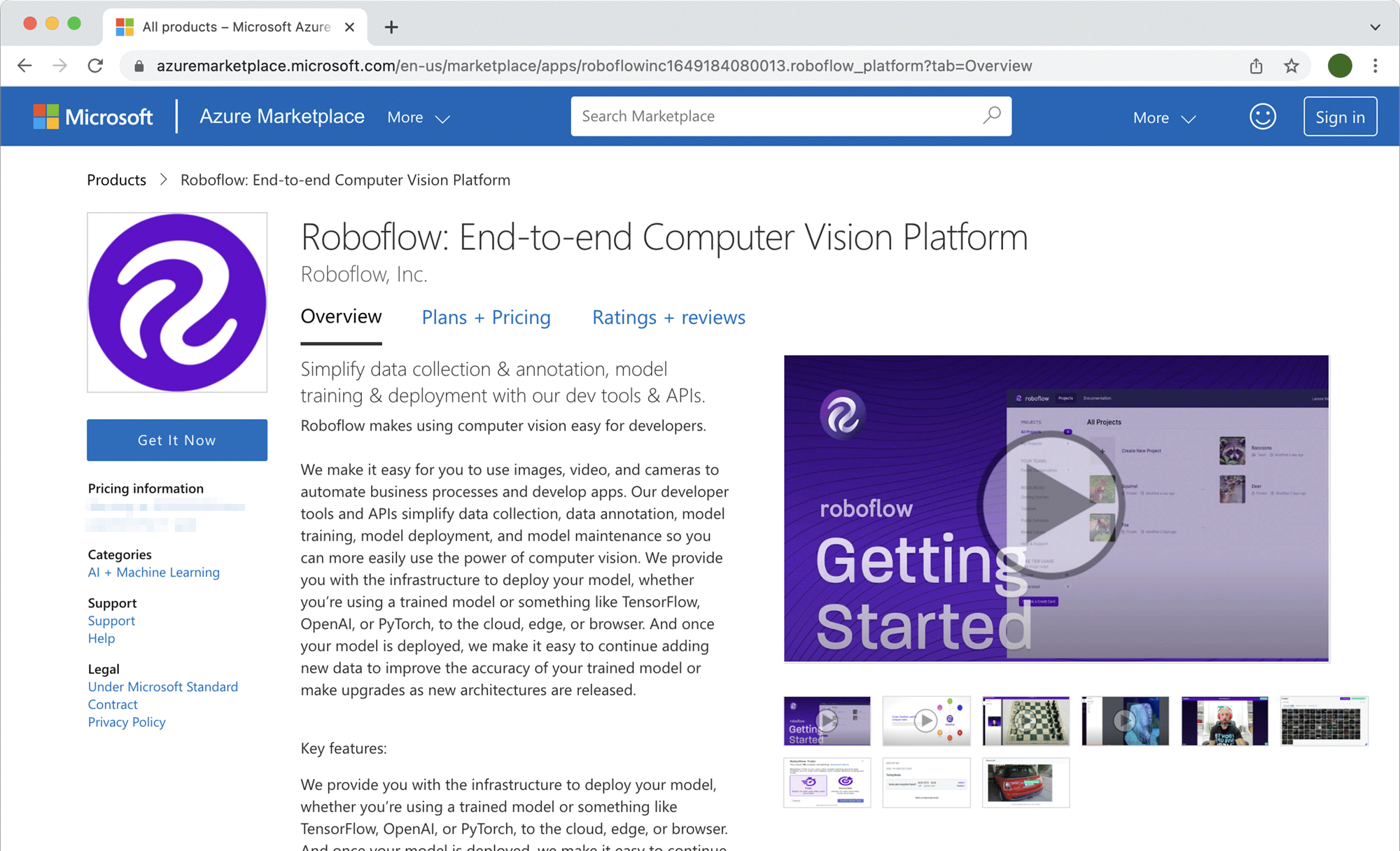Click the smiley face icon in navigation bar
The image size is (1400, 851).
pos(1262,116)
